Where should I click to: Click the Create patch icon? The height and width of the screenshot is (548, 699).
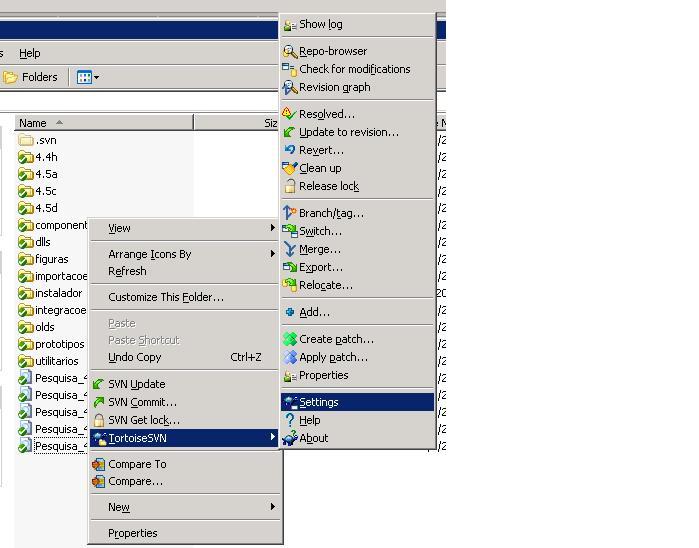pyautogui.click(x=290, y=339)
